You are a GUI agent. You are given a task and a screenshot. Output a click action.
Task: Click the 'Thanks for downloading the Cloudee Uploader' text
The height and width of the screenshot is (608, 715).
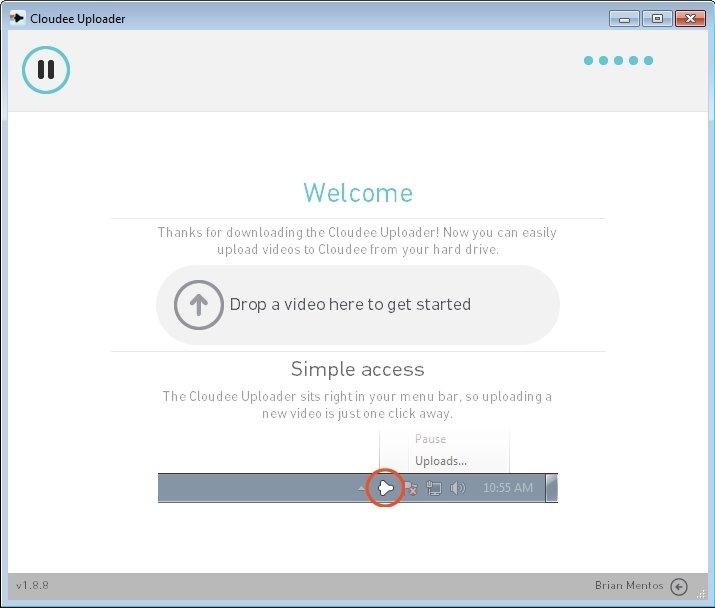point(358,241)
